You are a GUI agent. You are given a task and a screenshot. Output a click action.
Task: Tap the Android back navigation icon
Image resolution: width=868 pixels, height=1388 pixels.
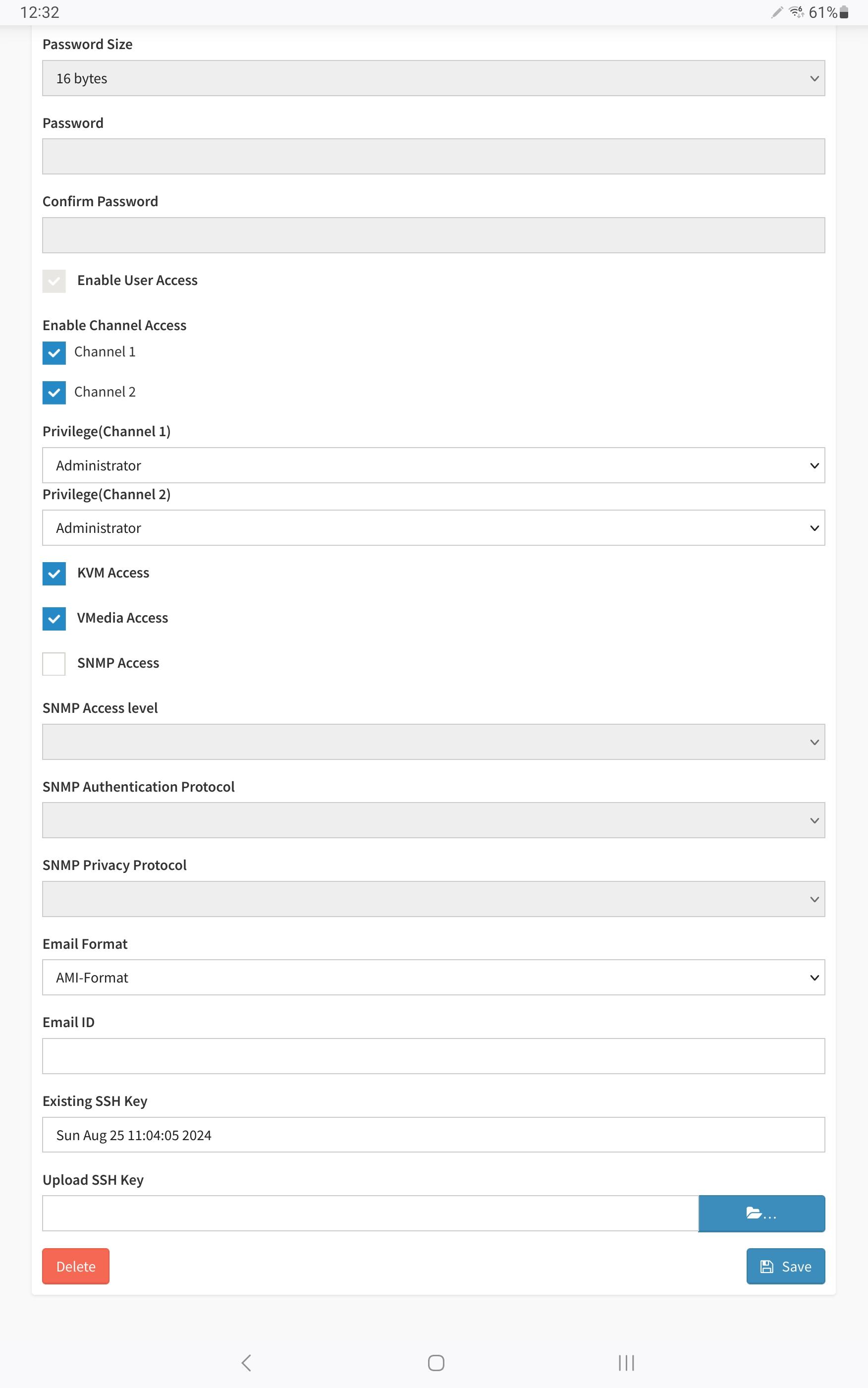coord(246,1363)
